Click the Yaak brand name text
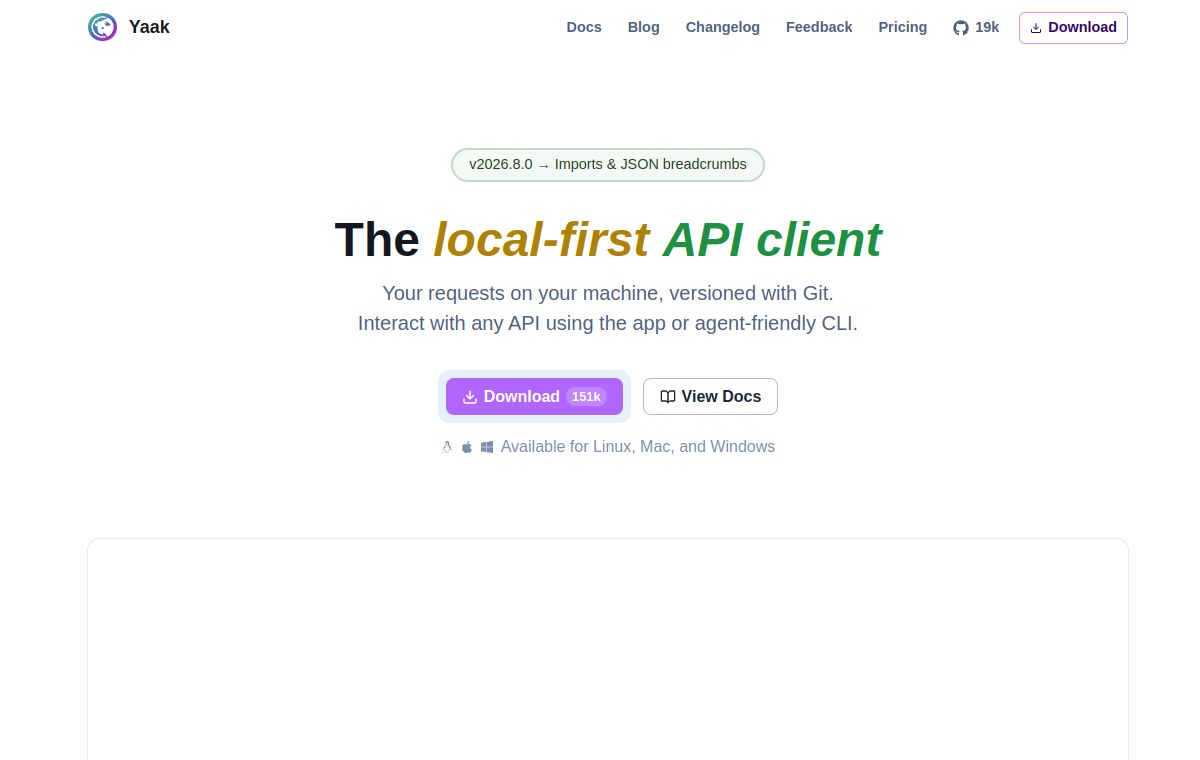Viewport: 1200px width, 760px height. pyautogui.click(x=149, y=27)
